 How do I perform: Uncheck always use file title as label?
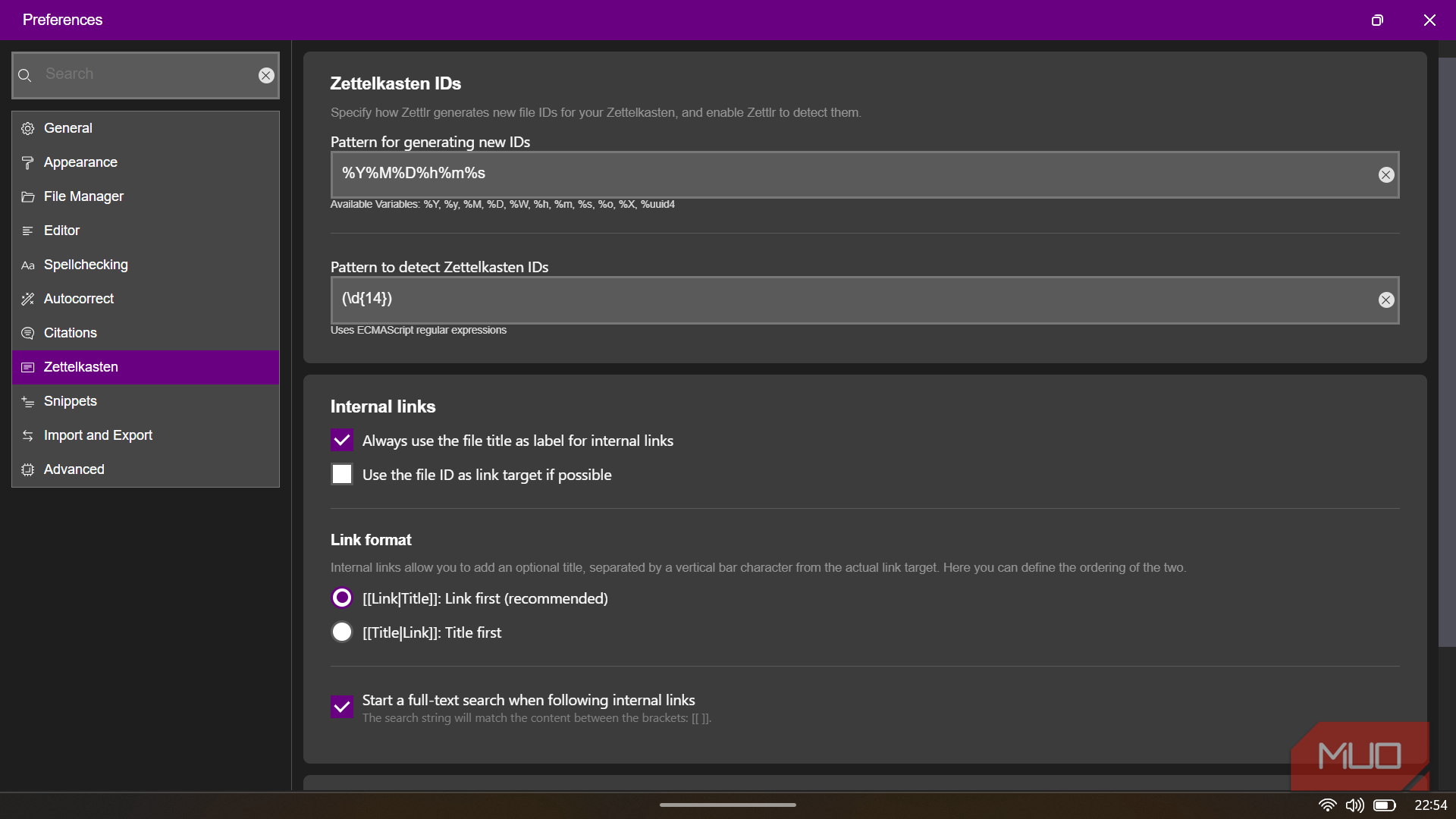[342, 441]
